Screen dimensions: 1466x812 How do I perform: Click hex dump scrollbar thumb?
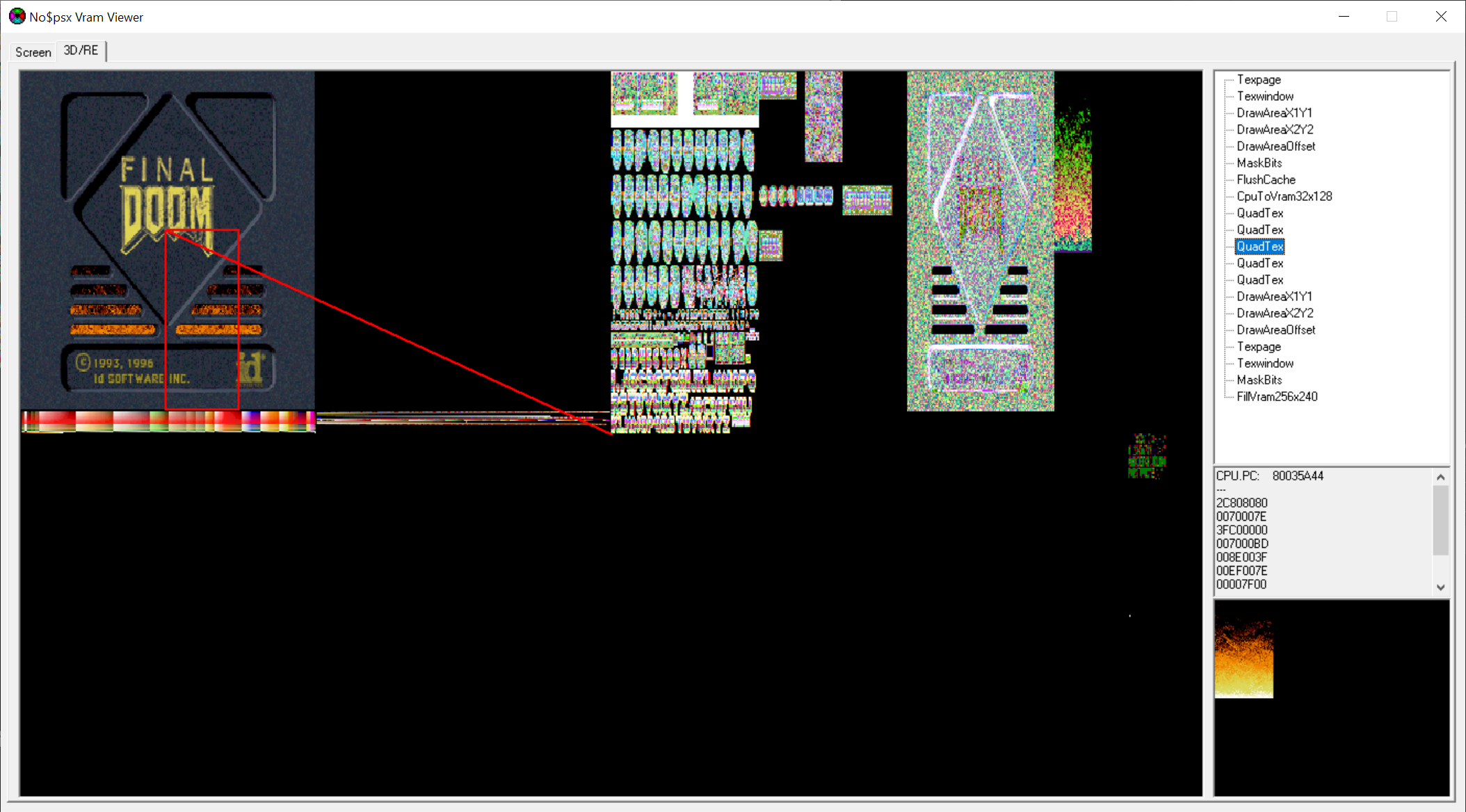pyautogui.click(x=1440, y=520)
